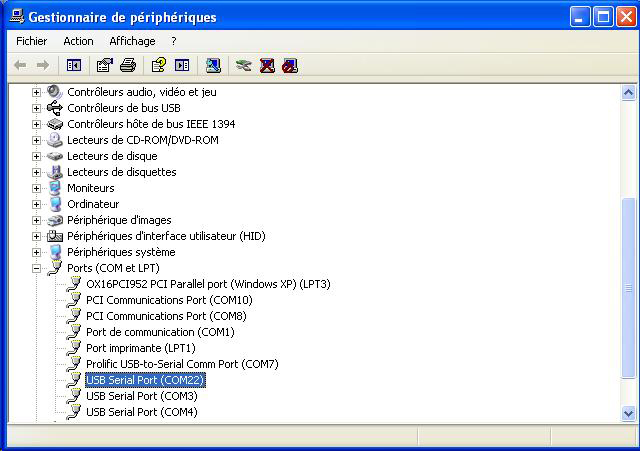Viewport: 640px width, 451px height.
Task: Click the Ports category plug icon
Action: pos(55,268)
